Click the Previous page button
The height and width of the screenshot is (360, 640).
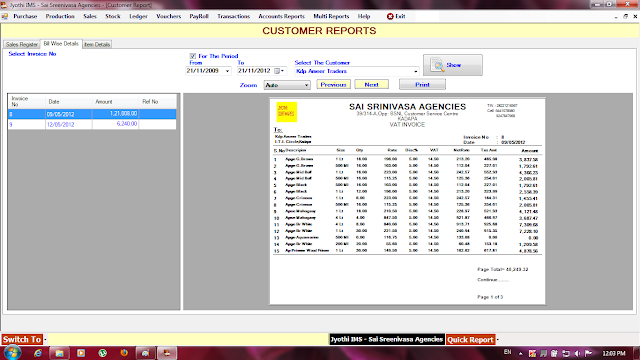pos(333,84)
